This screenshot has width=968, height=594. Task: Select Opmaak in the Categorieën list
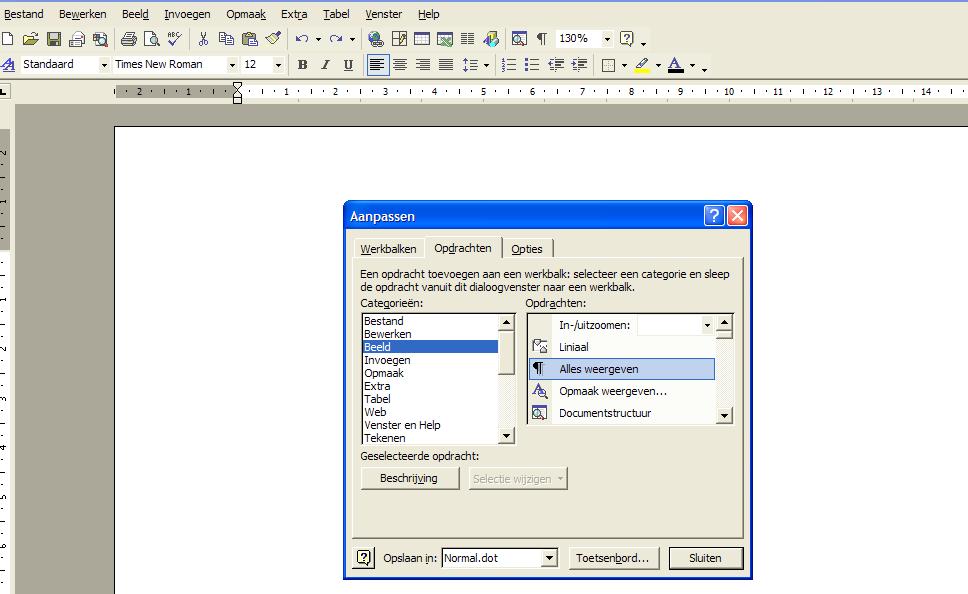(384, 373)
